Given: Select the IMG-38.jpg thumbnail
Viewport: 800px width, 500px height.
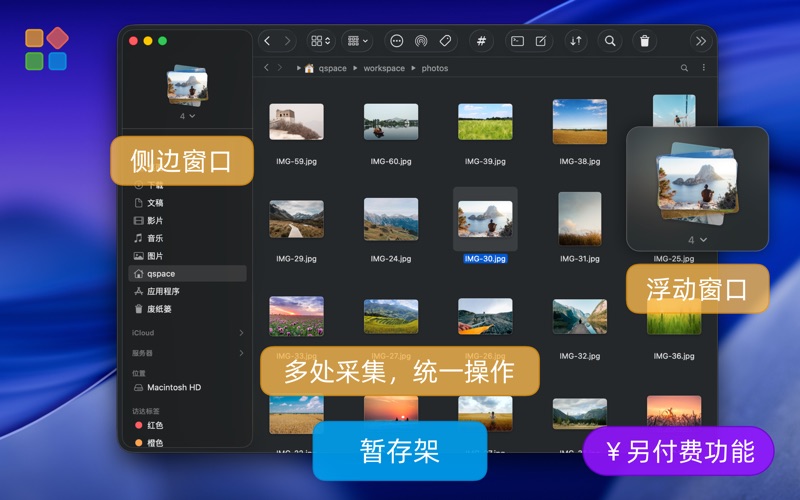Looking at the screenshot, I should [580, 122].
